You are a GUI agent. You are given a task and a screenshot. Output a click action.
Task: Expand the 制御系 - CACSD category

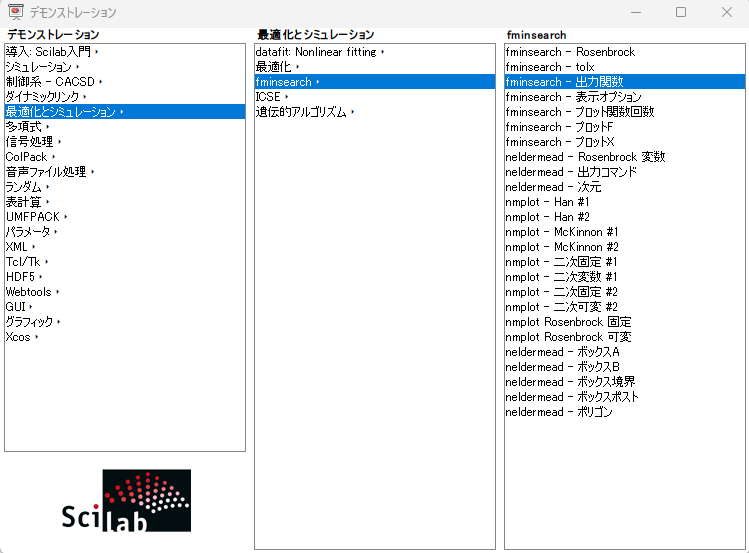click(x=52, y=82)
